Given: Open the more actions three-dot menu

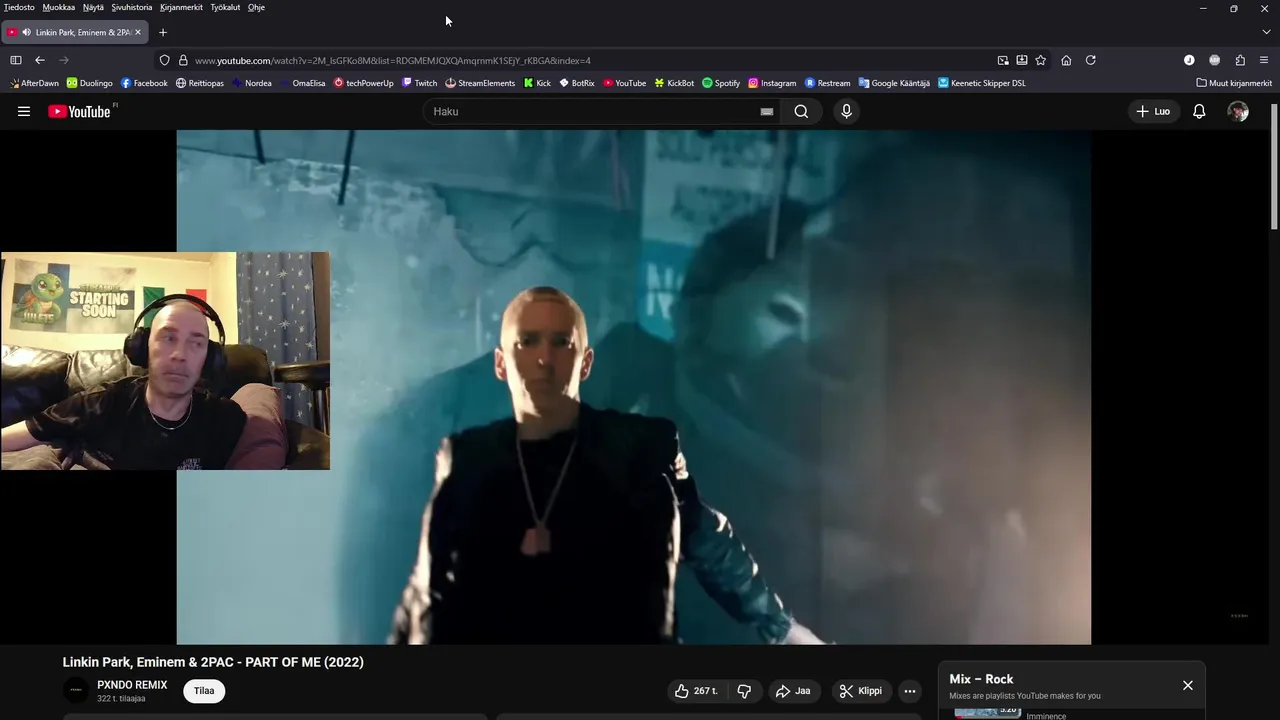Looking at the screenshot, I should (909, 691).
